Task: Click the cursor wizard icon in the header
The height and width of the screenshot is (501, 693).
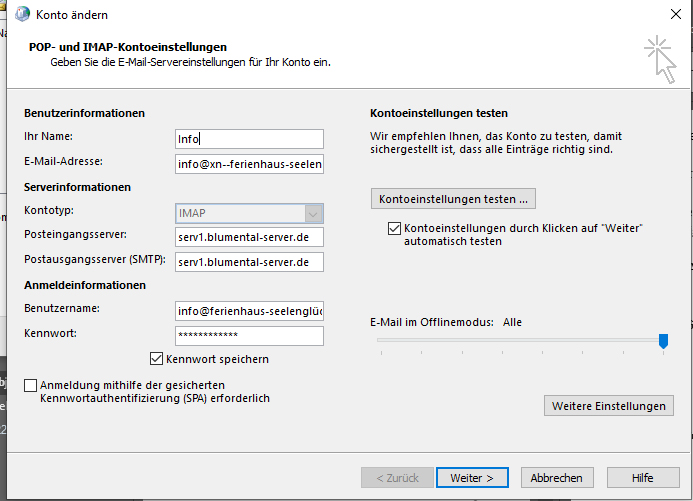Action: point(660,58)
